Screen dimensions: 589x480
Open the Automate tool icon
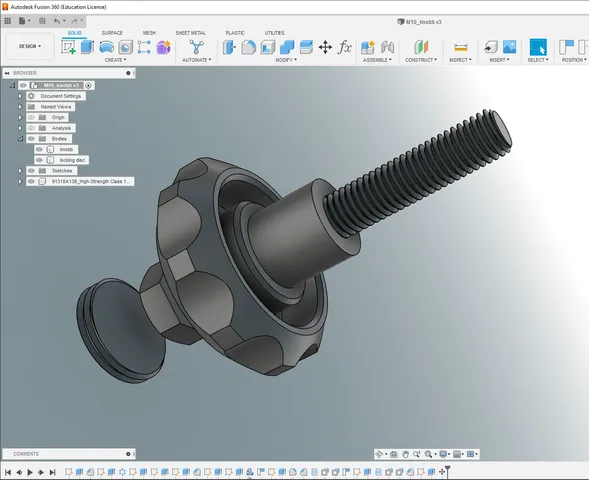coord(196,47)
